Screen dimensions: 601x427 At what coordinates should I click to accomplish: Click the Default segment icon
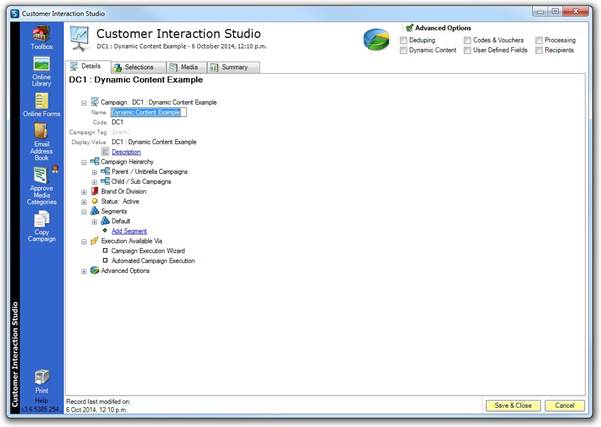click(x=105, y=221)
